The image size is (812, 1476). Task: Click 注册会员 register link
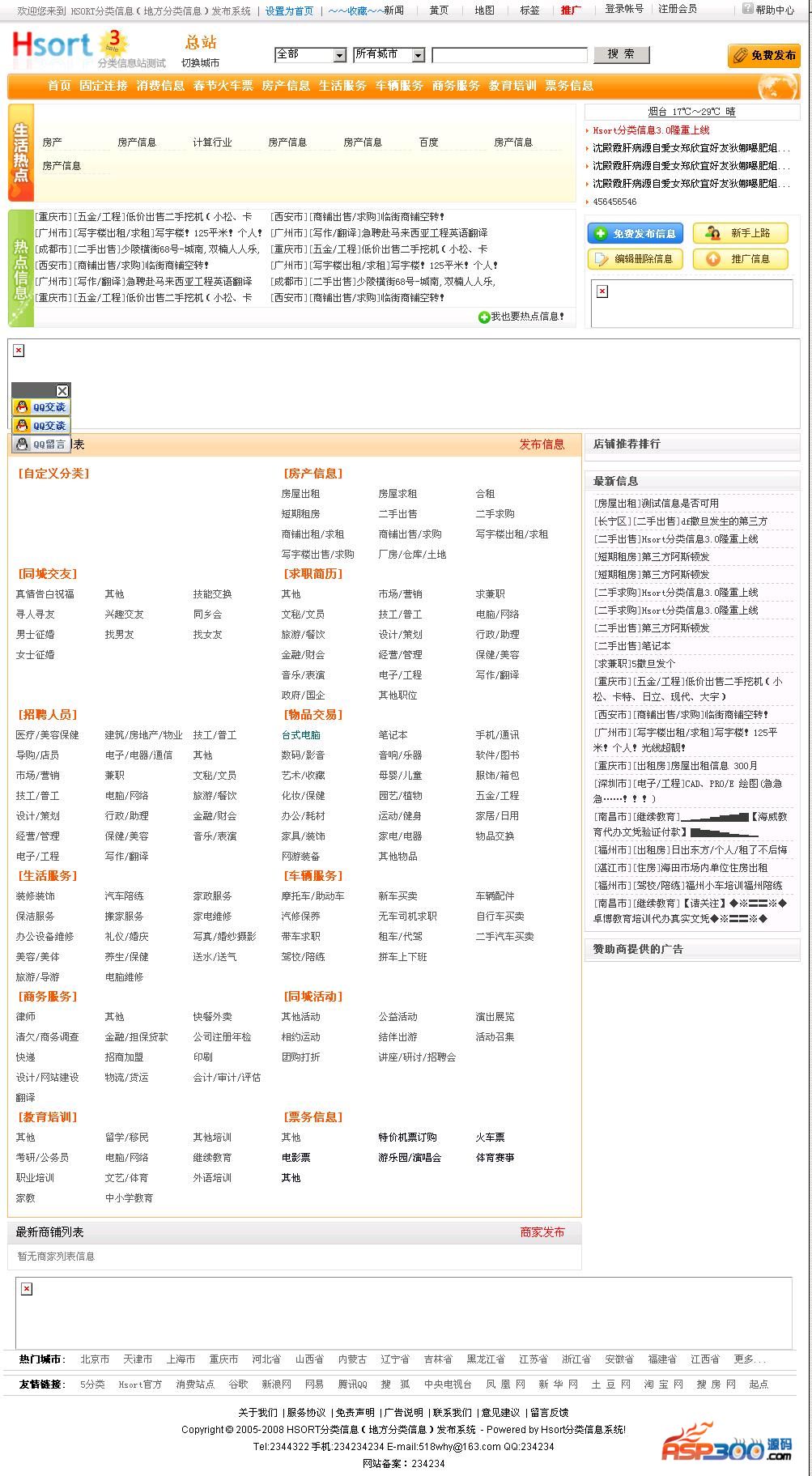pyautogui.click(x=678, y=9)
